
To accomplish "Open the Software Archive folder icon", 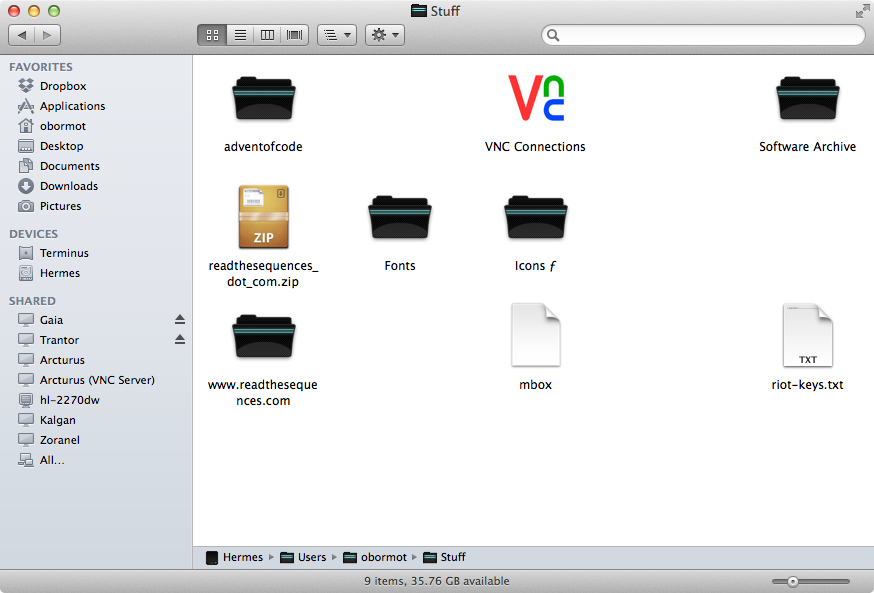I will tap(808, 99).
